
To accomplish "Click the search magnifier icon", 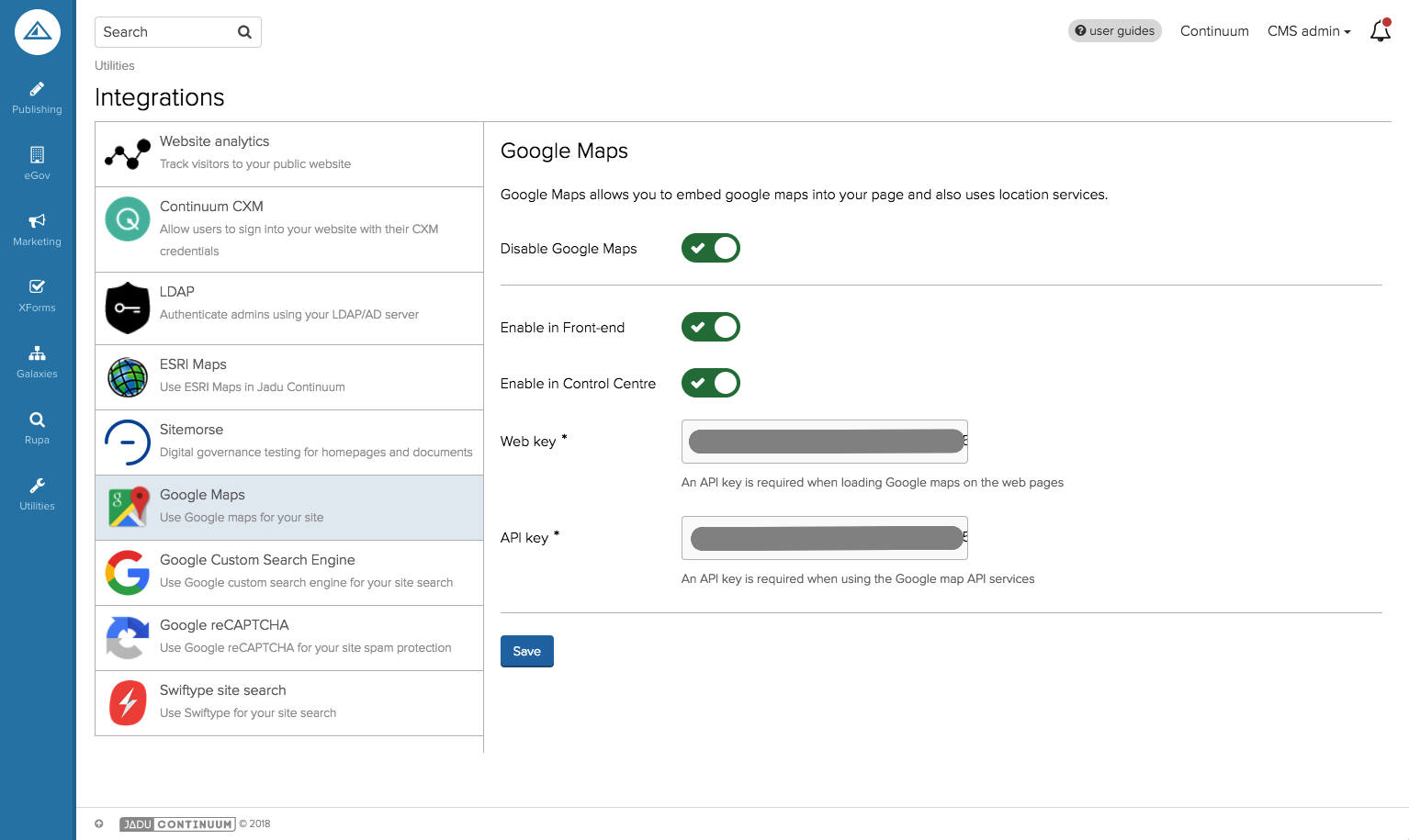I will [x=244, y=32].
